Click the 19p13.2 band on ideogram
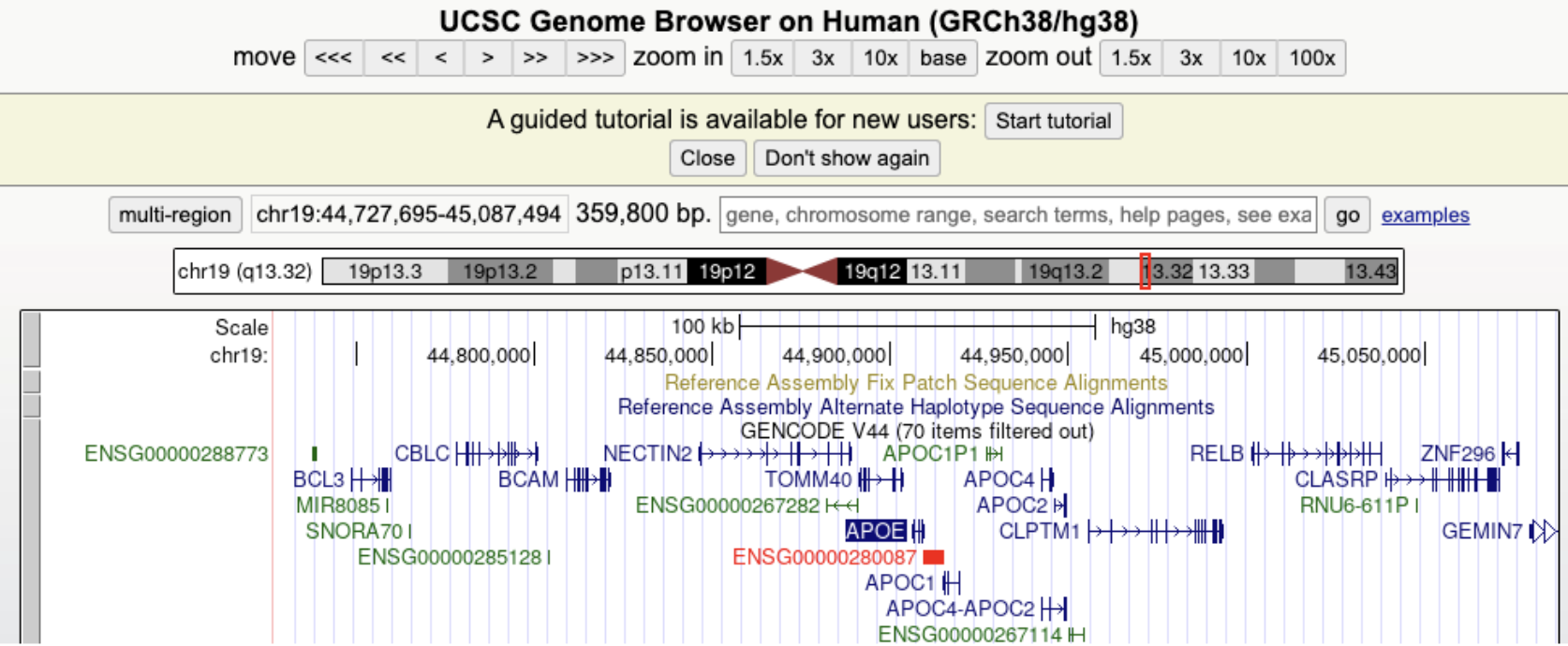 pyautogui.click(x=500, y=272)
